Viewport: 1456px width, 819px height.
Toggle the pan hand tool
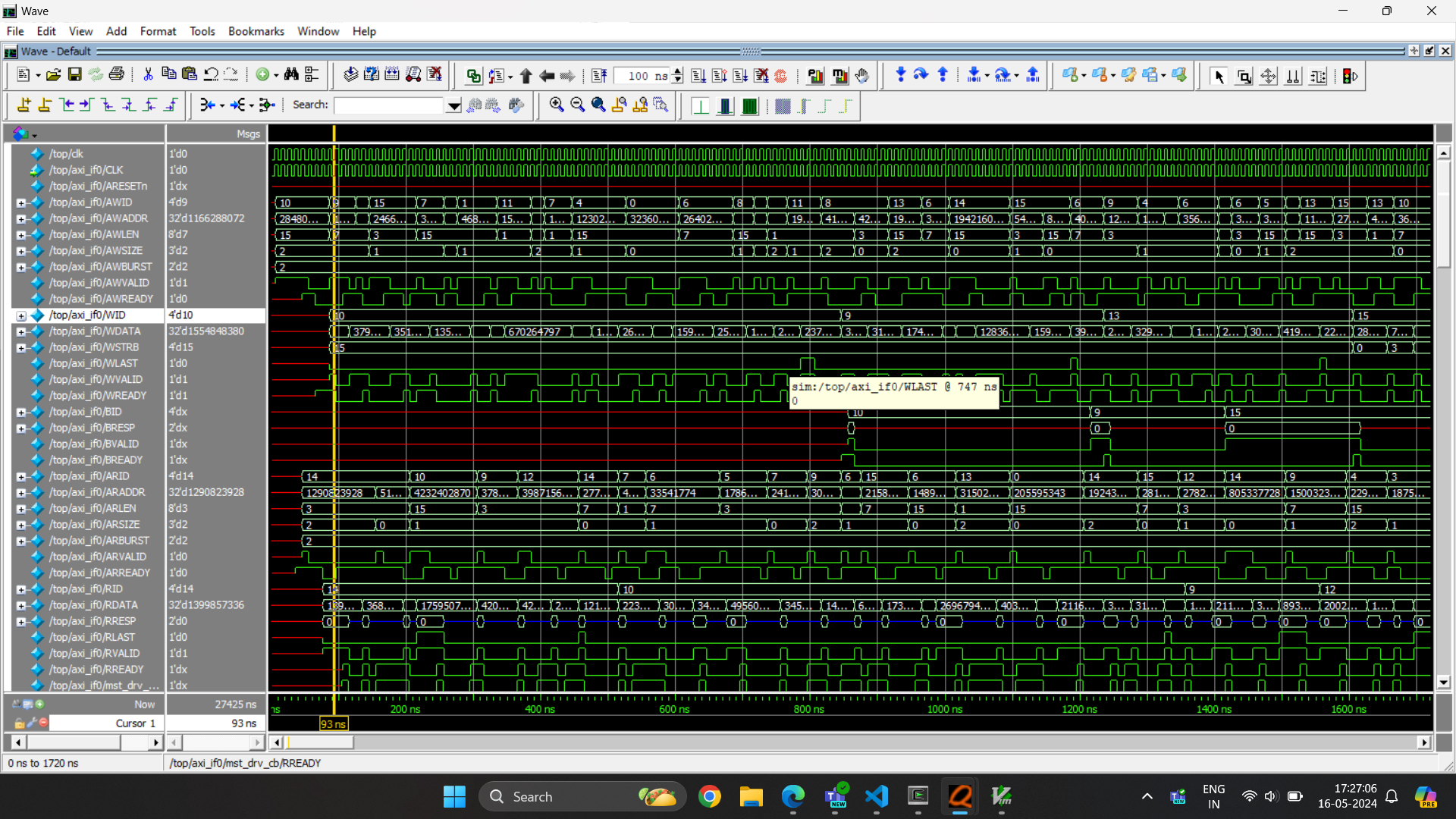coord(862,76)
